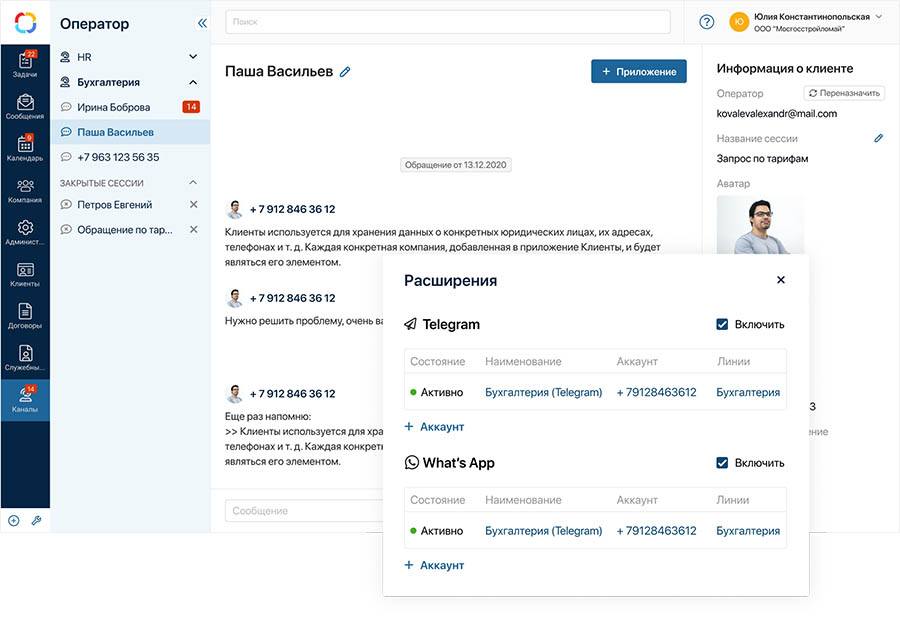The width and height of the screenshot is (900, 618).
Task: Open Компания section in sidebar
Action: click(x=25, y=191)
